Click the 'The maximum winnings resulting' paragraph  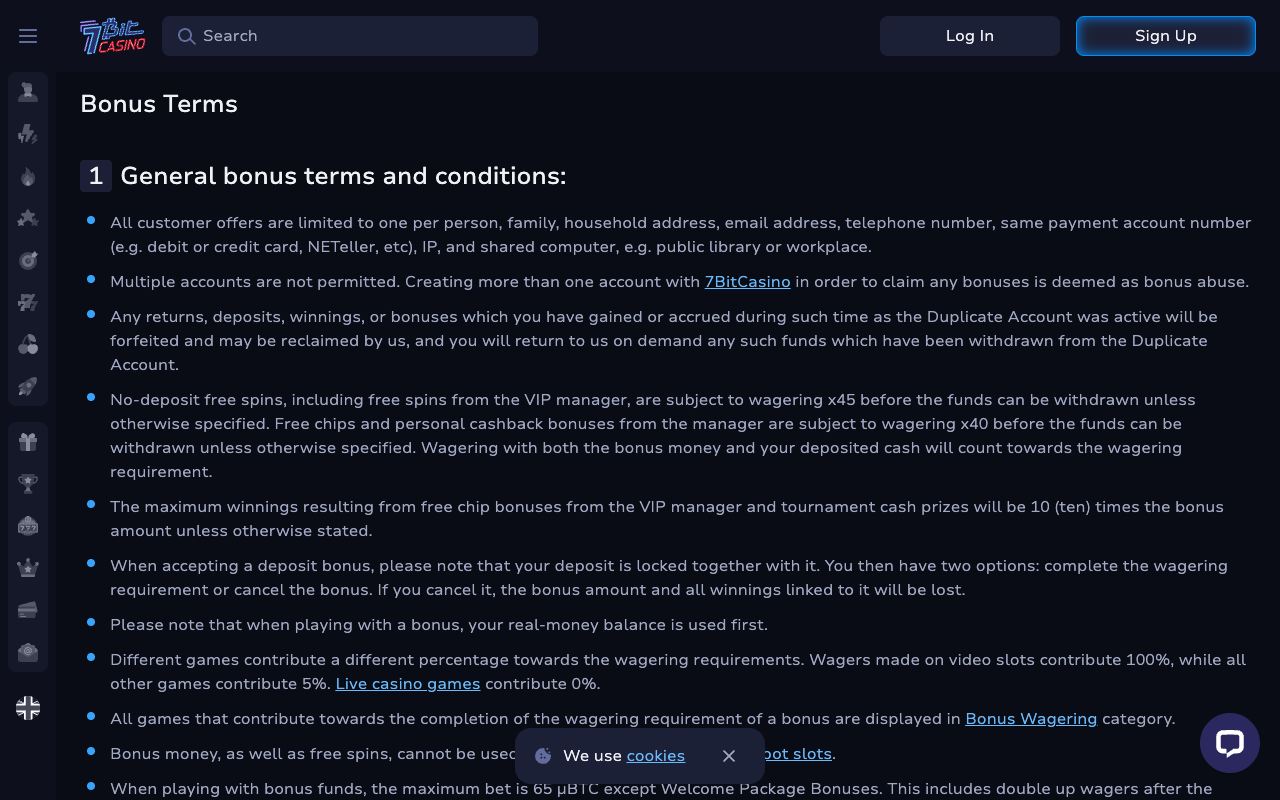tap(667, 519)
